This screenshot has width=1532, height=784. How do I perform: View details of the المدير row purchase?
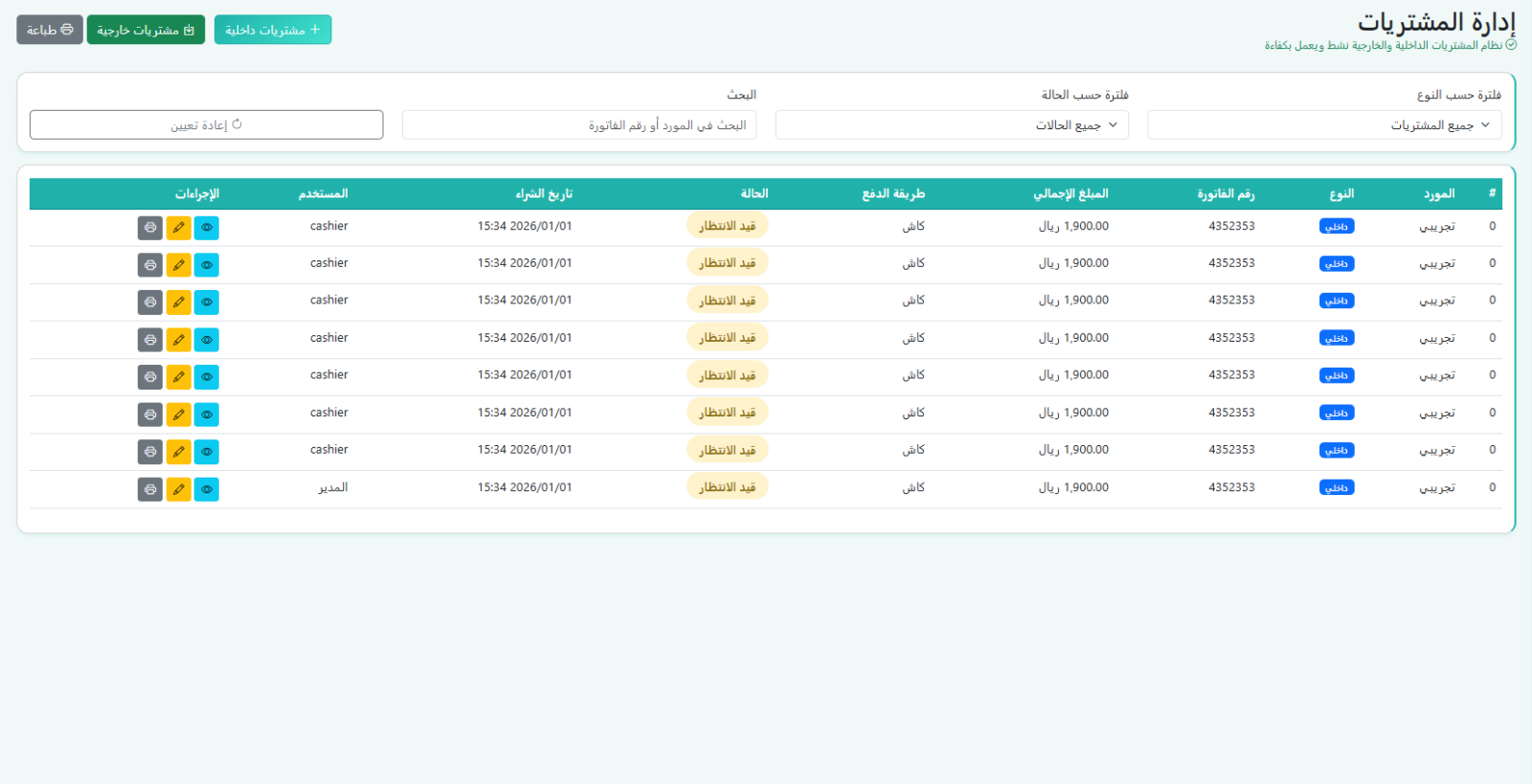(207, 489)
